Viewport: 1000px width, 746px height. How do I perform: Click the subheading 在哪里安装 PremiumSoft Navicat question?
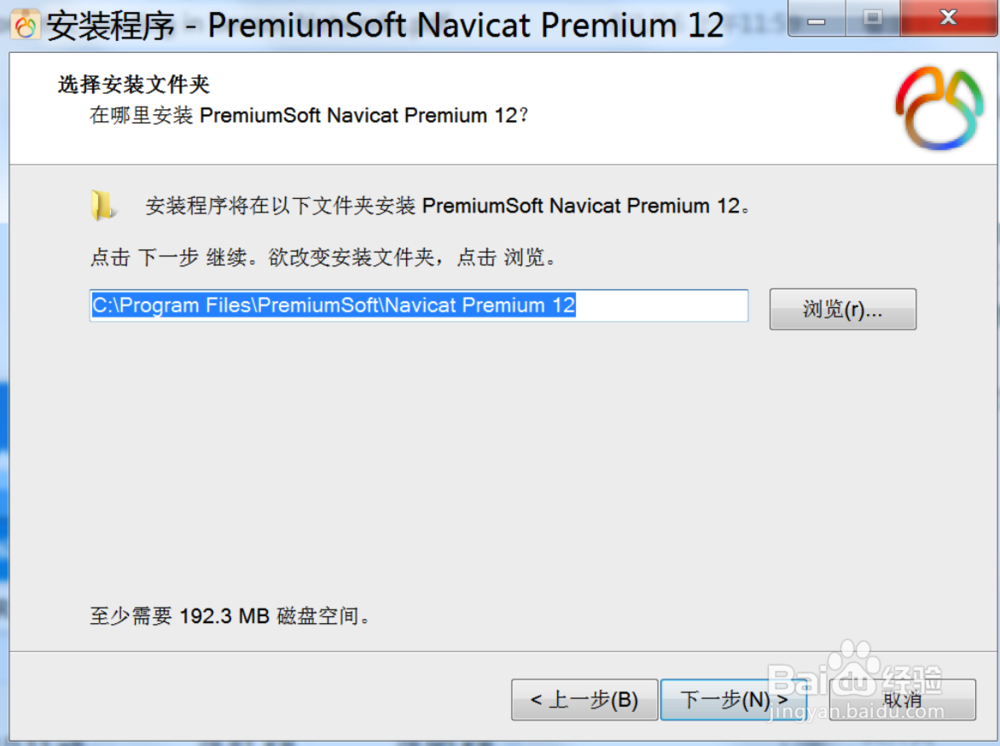[309, 115]
